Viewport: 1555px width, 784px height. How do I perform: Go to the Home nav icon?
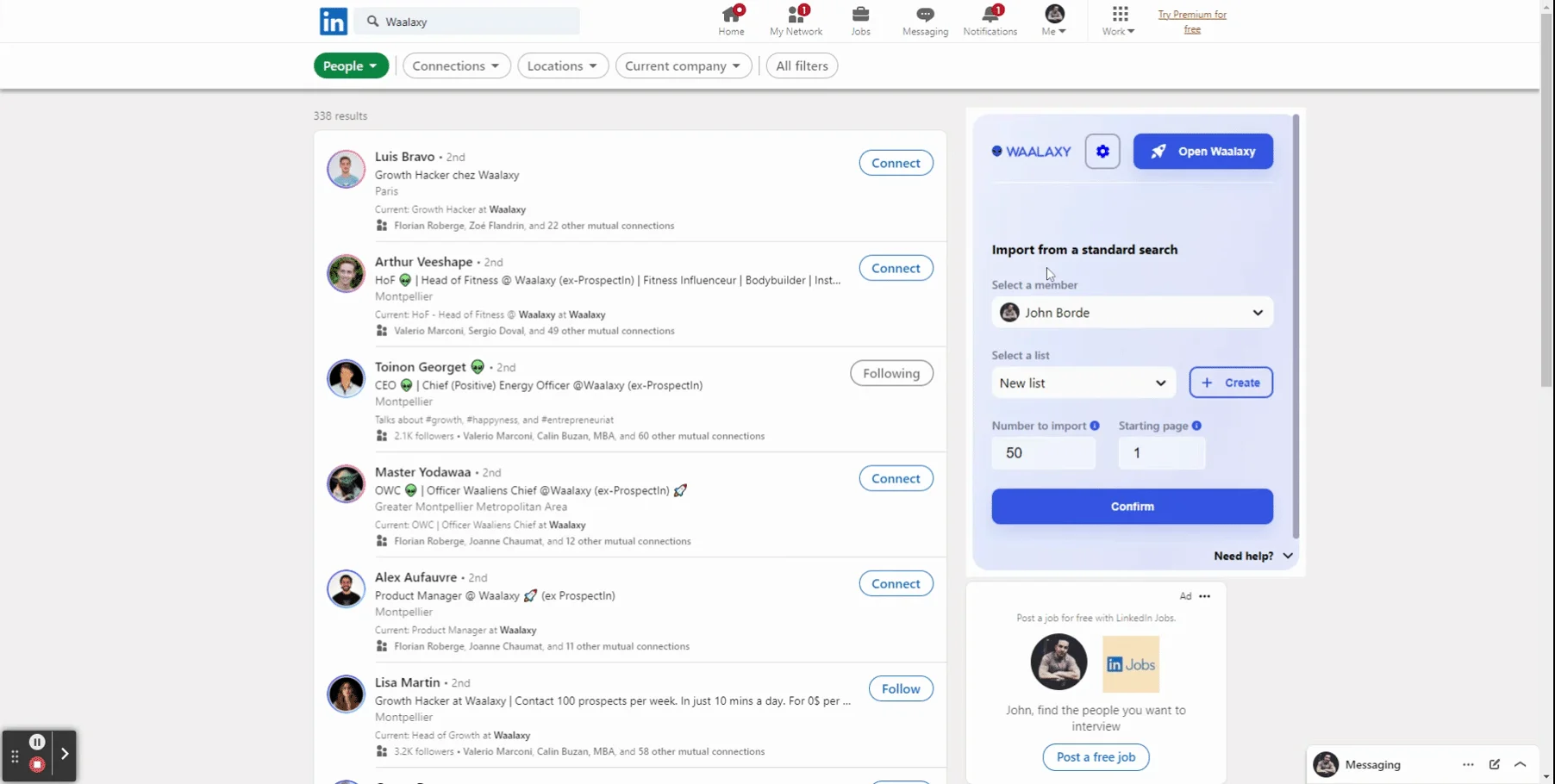(x=731, y=21)
